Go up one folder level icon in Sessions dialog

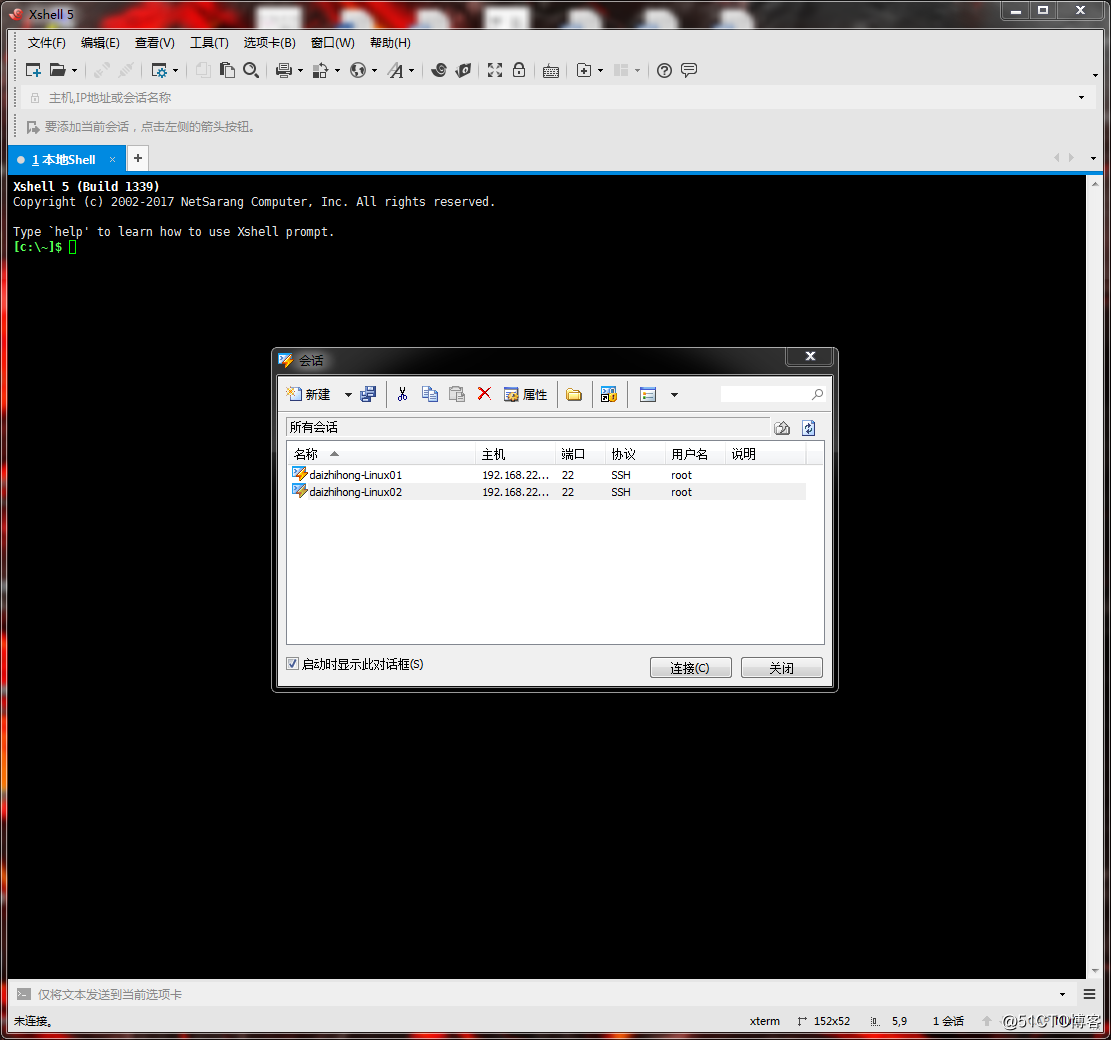pyautogui.click(x=782, y=428)
